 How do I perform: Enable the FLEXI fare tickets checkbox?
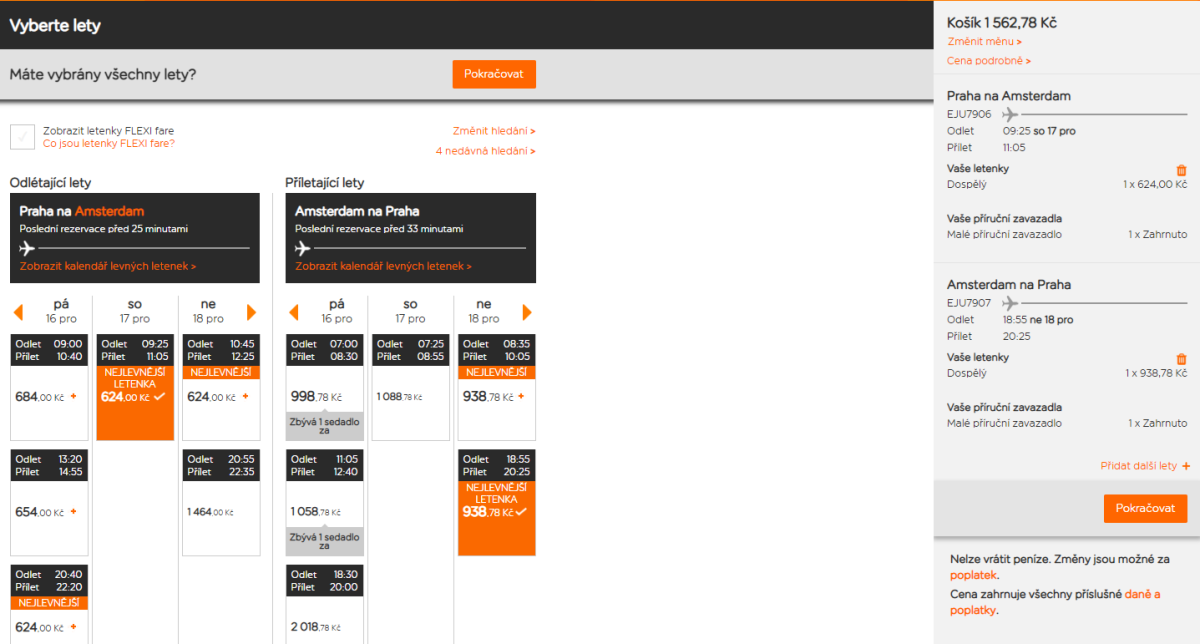[x=22, y=137]
